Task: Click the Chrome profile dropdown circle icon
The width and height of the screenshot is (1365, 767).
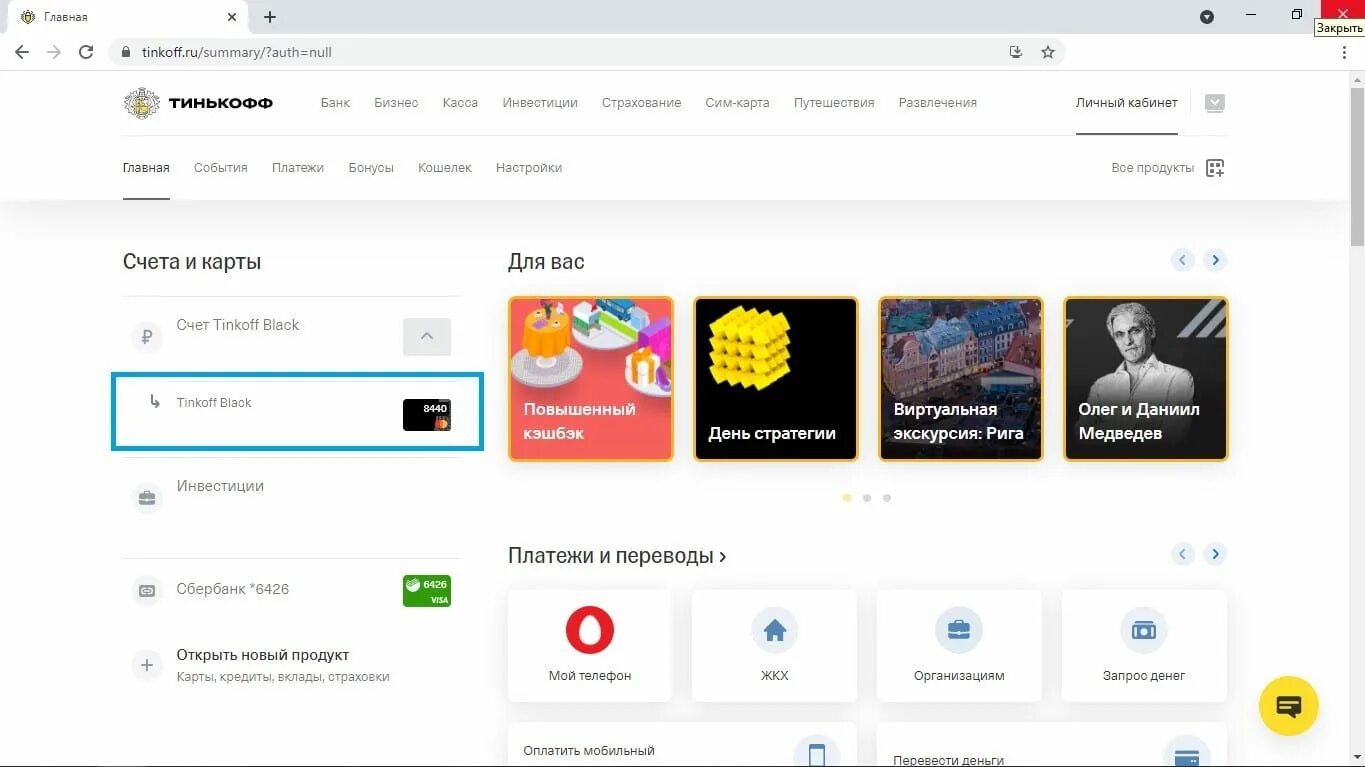Action: pos(1207,17)
